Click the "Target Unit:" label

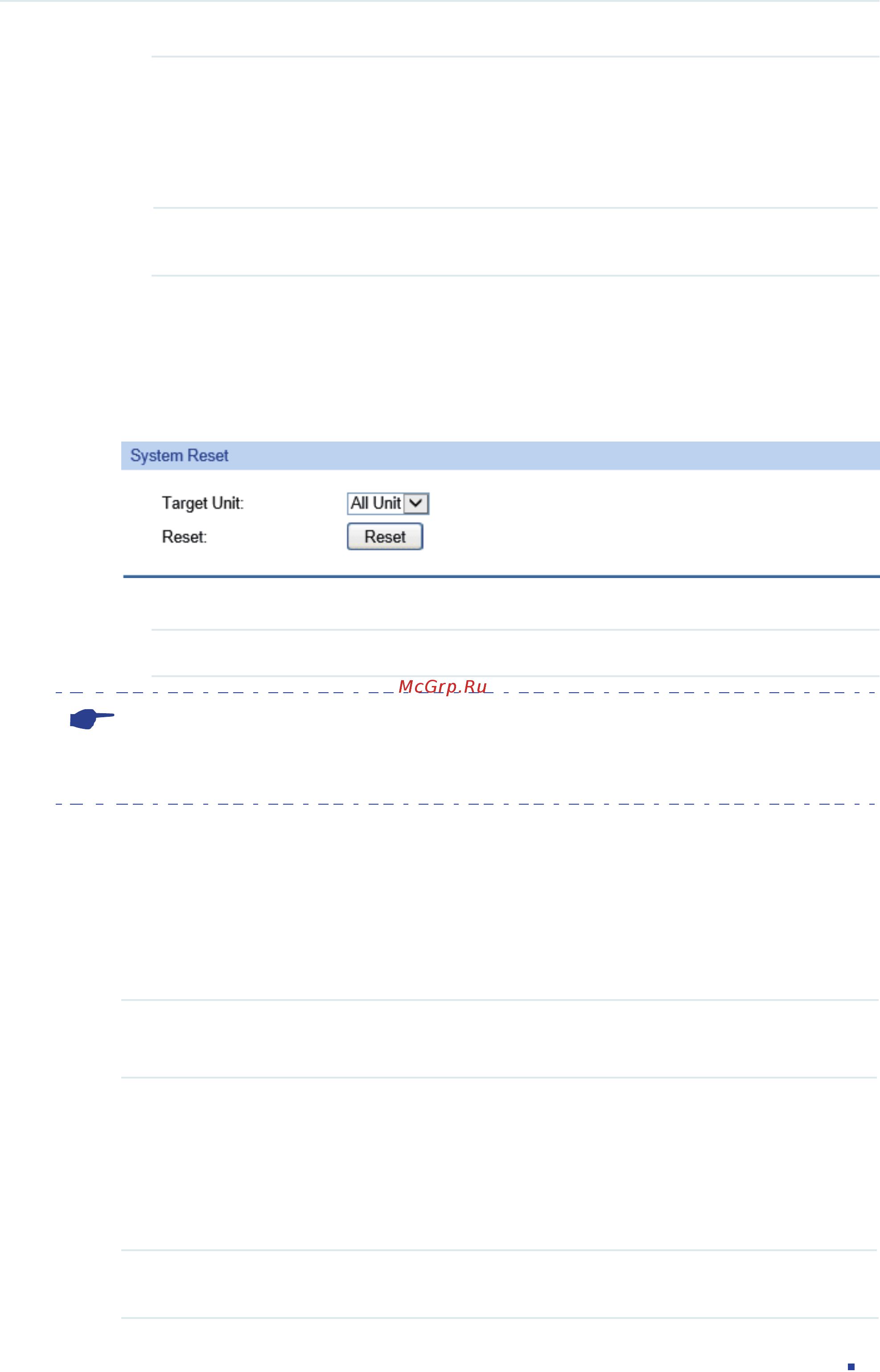[203, 504]
